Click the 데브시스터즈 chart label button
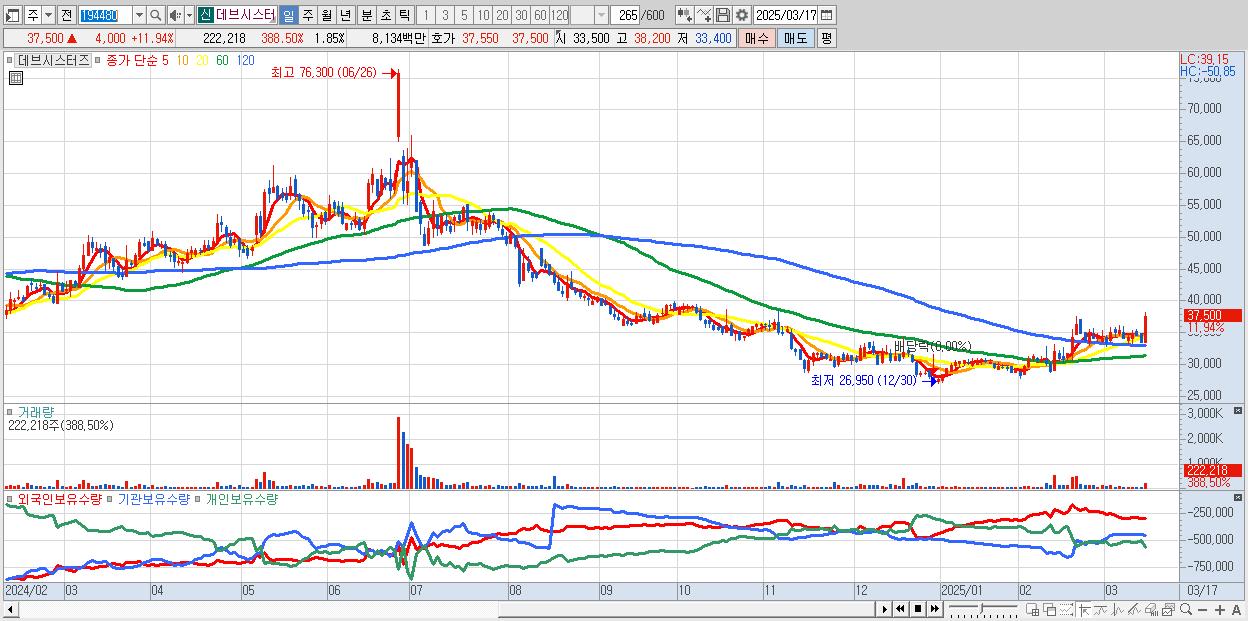Screen dimensions: 1248x621 pyautogui.click(x=53, y=60)
